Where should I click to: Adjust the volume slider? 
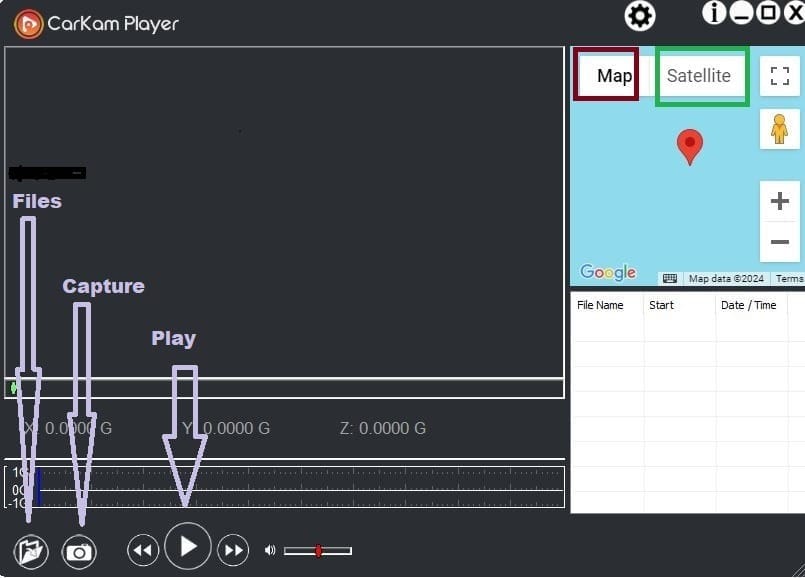click(x=318, y=551)
